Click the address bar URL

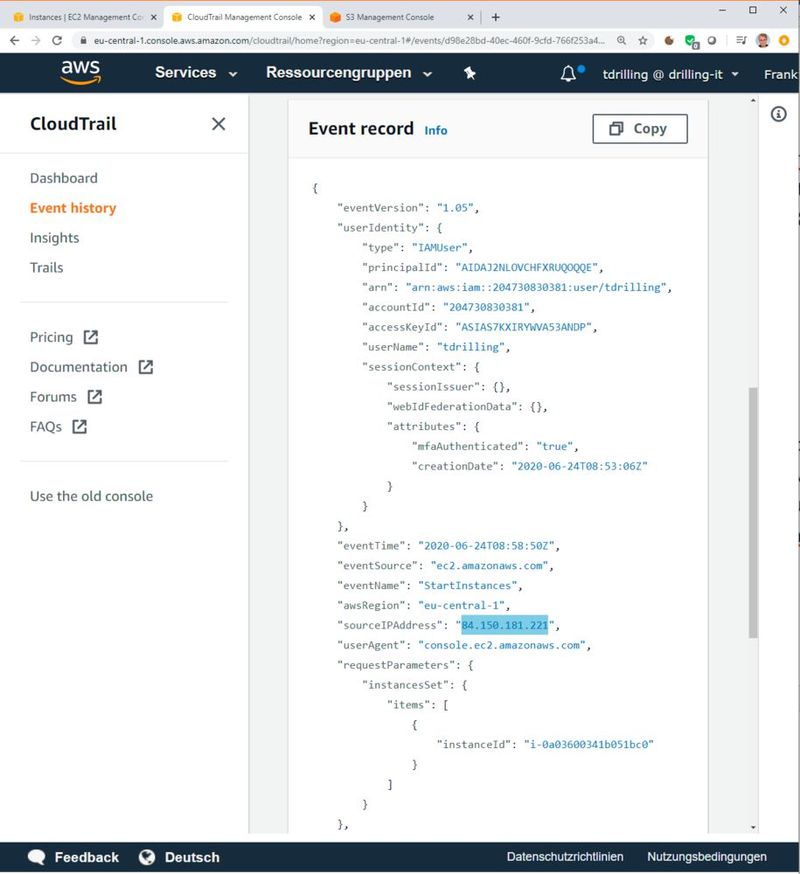click(348, 41)
